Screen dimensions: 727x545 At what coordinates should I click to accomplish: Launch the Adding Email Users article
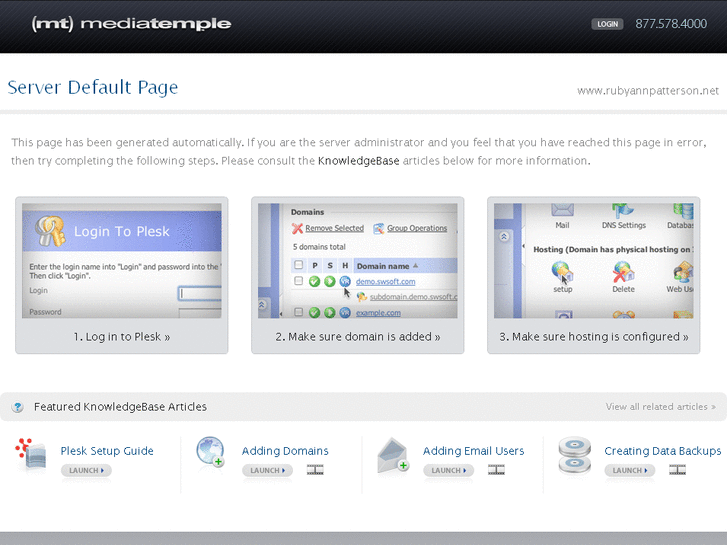coord(449,470)
